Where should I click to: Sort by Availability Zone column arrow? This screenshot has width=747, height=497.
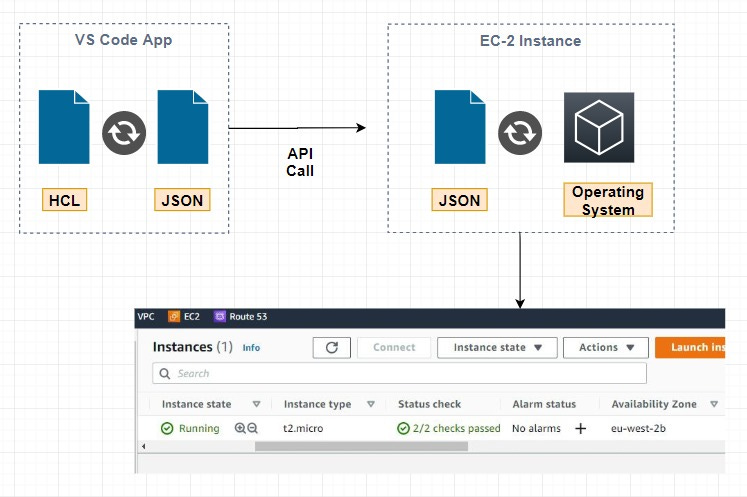pos(714,404)
